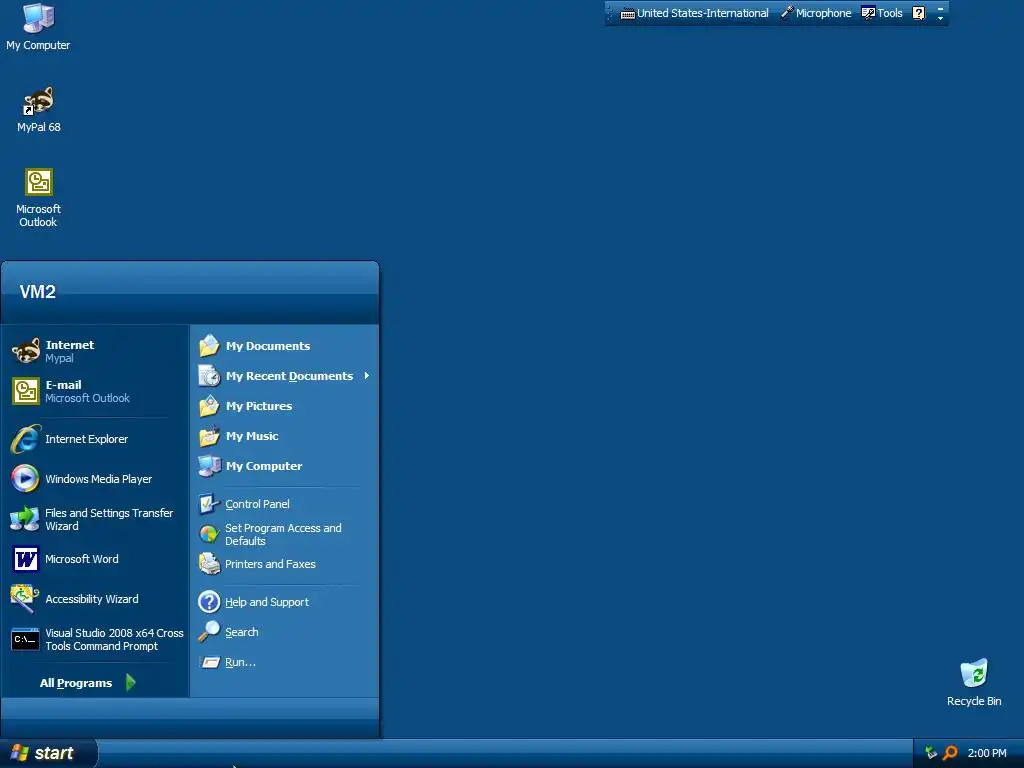Click language bar help button
The height and width of the screenshot is (768, 1024).
918,13
